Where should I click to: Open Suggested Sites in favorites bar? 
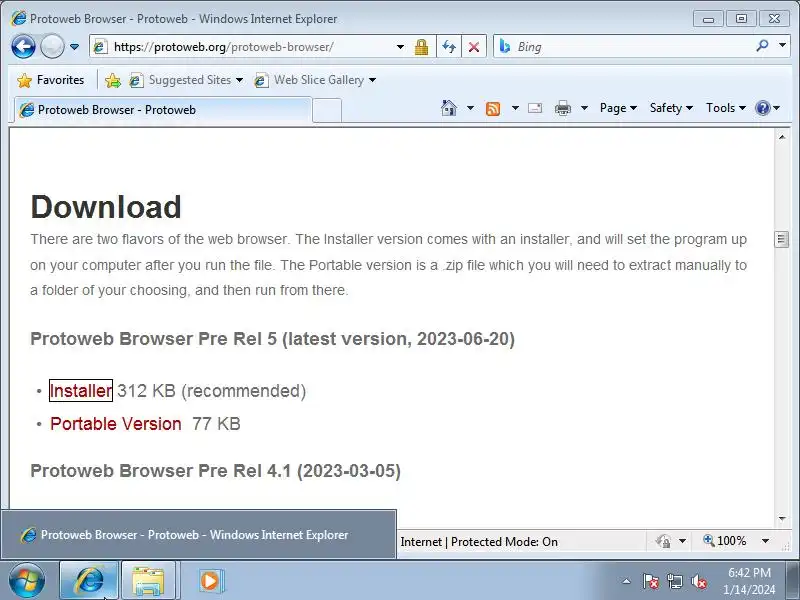[x=186, y=80]
